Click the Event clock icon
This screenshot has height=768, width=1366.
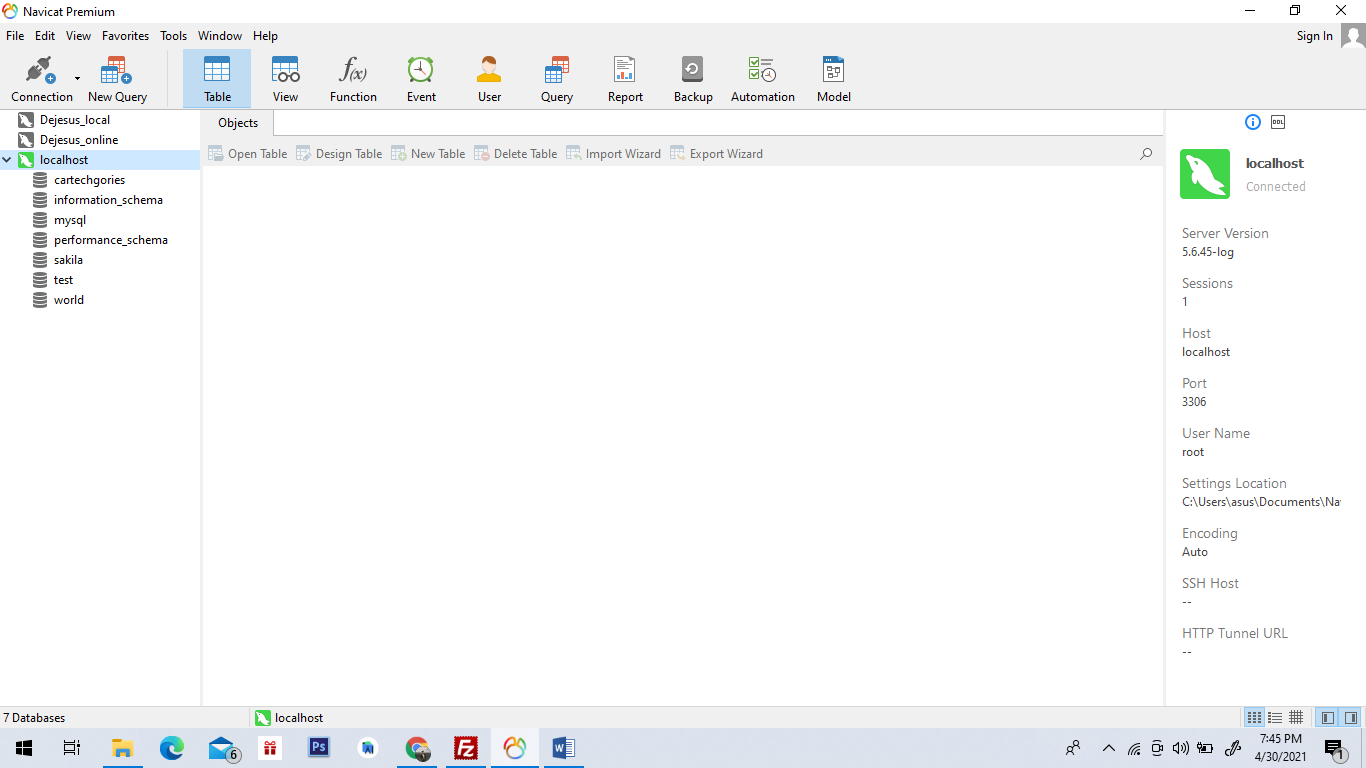point(421,79)
